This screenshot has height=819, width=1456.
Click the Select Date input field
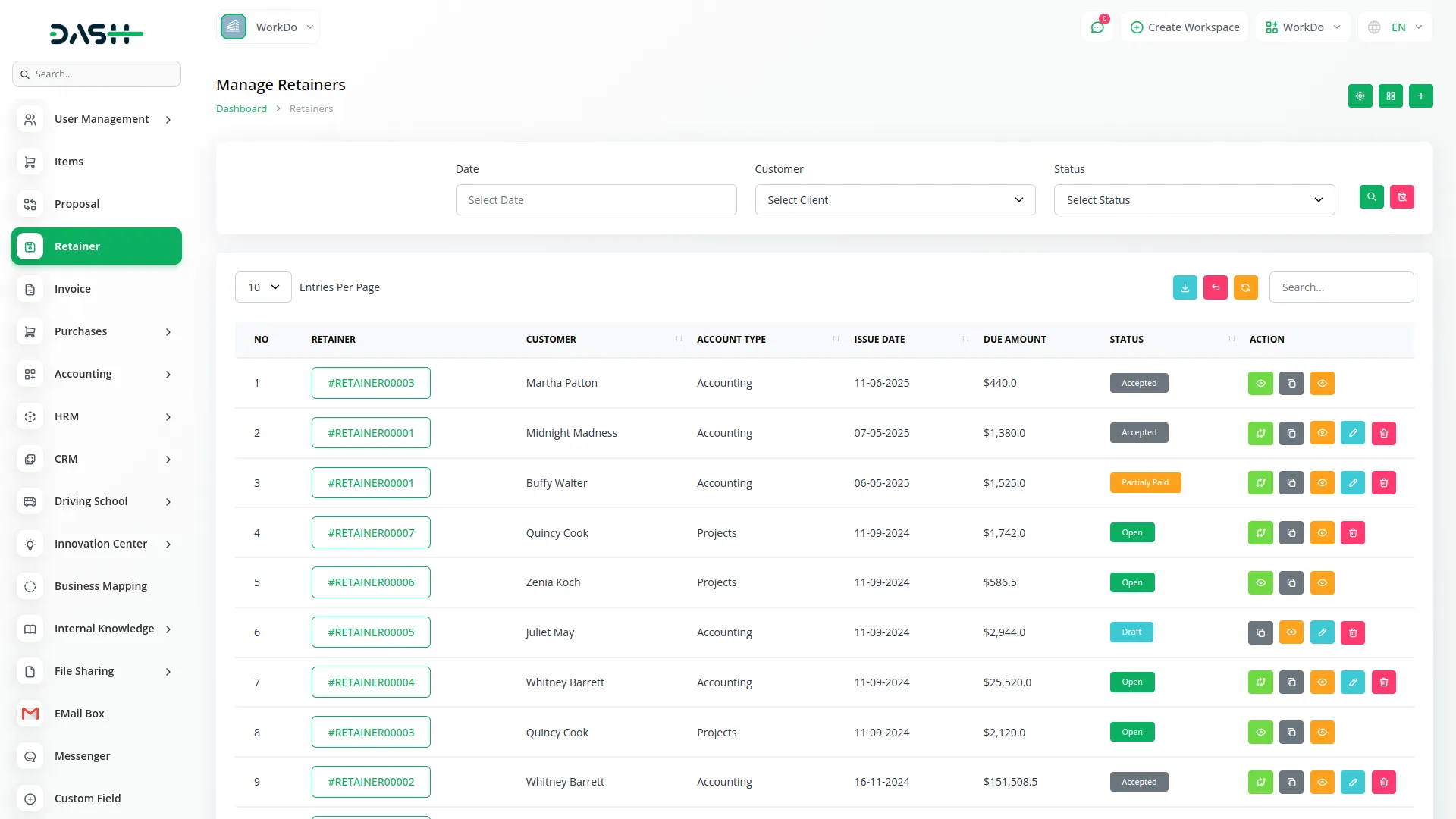point(595,200)
